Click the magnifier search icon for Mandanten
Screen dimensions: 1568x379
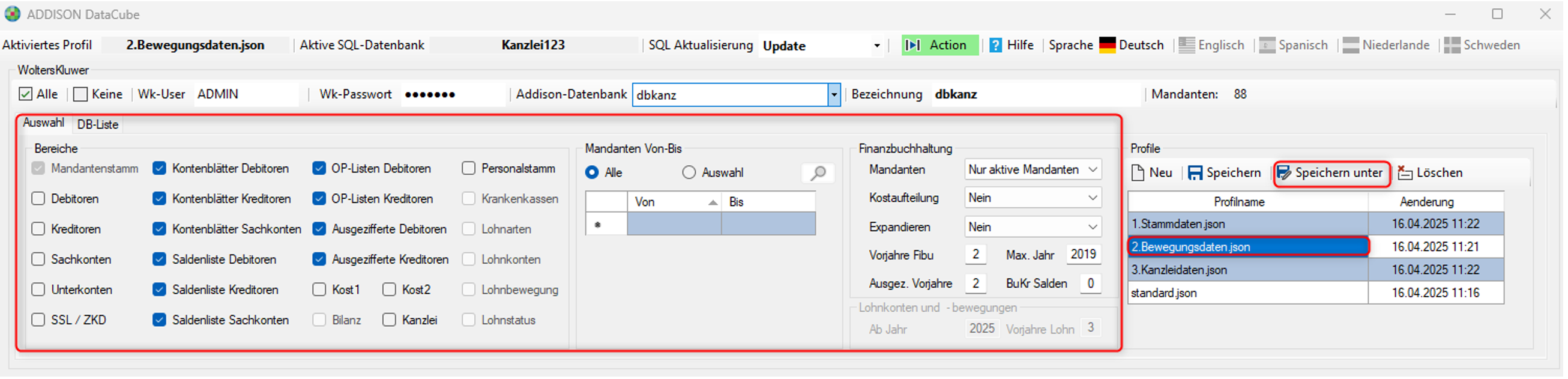[818, 173]
